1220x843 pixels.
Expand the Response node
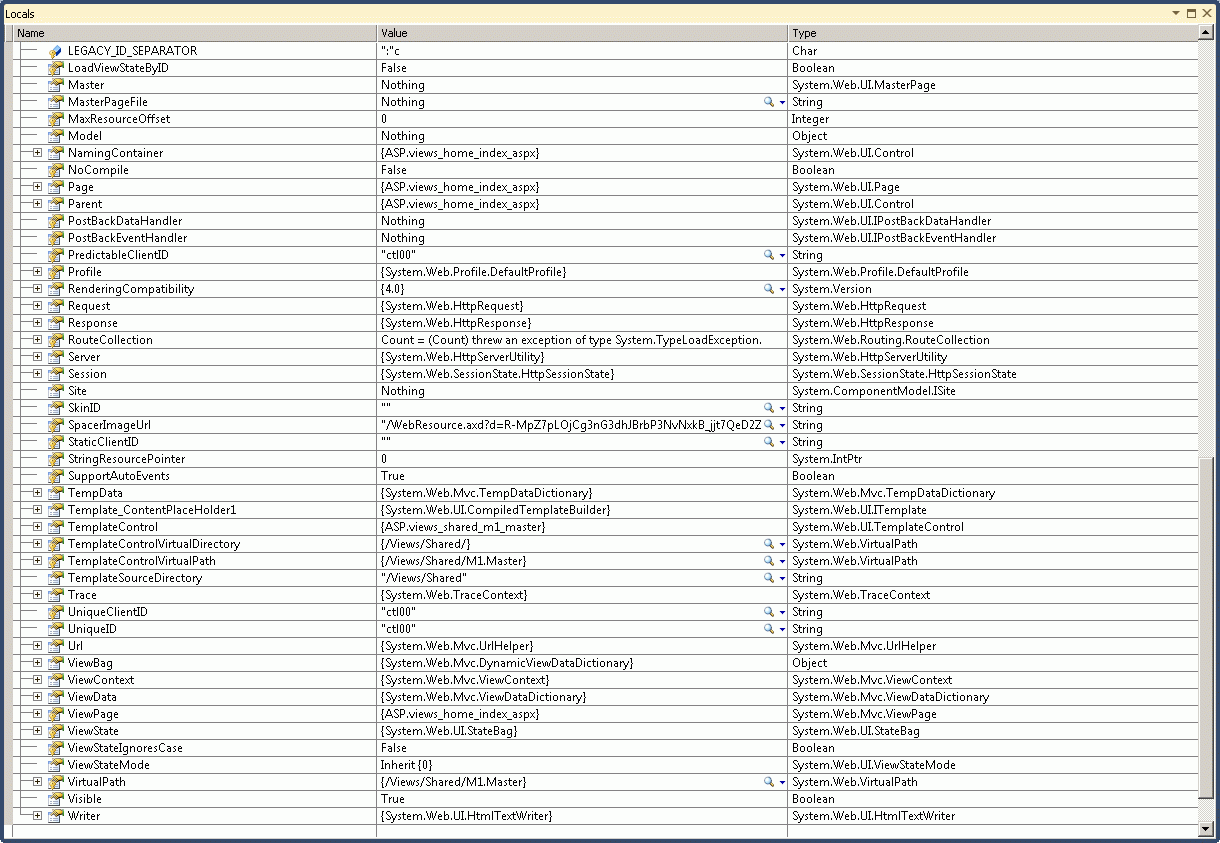tap(37, 323)
